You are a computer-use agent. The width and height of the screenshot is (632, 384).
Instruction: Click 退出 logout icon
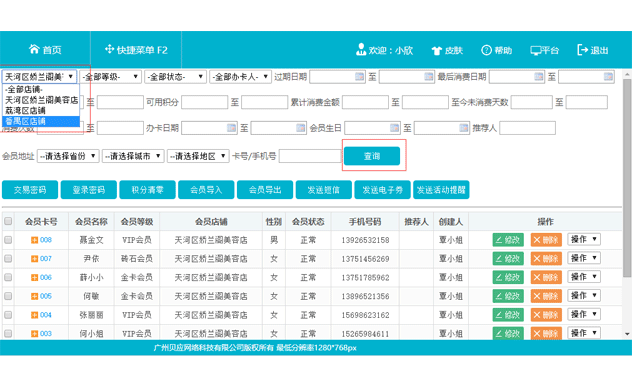coord(582,50)
